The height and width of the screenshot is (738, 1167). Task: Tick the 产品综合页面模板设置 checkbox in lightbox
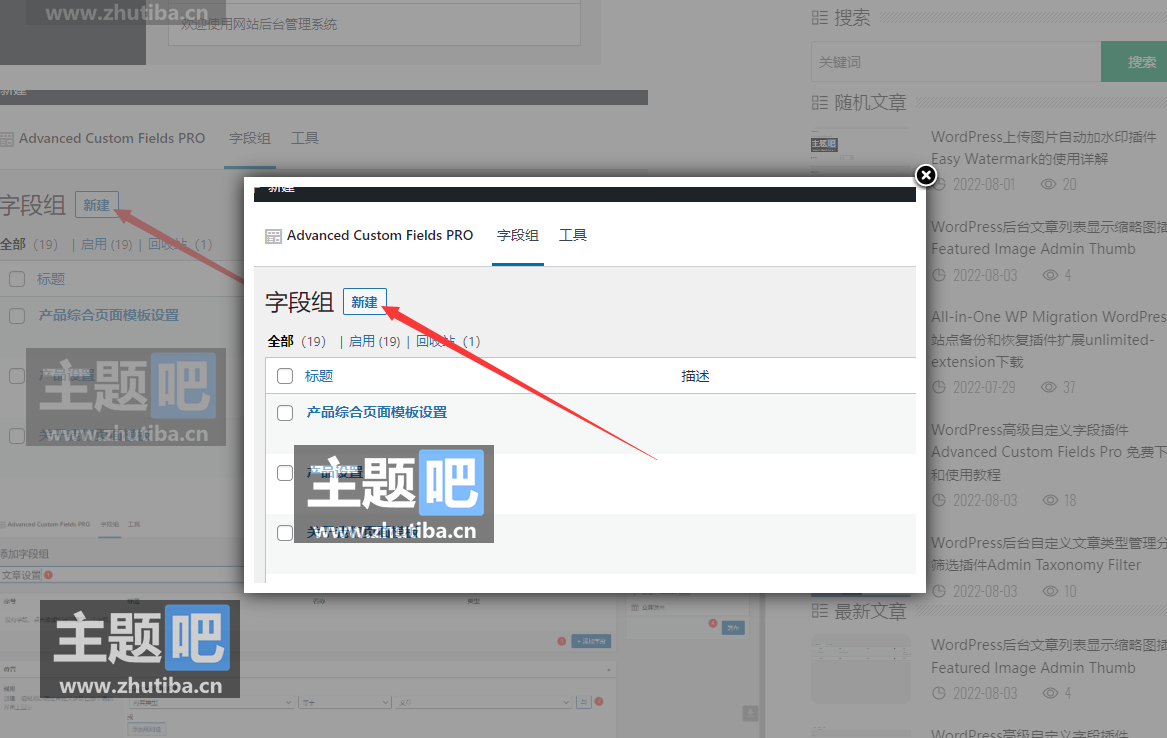pyautogui.click(x=285, y=412)
